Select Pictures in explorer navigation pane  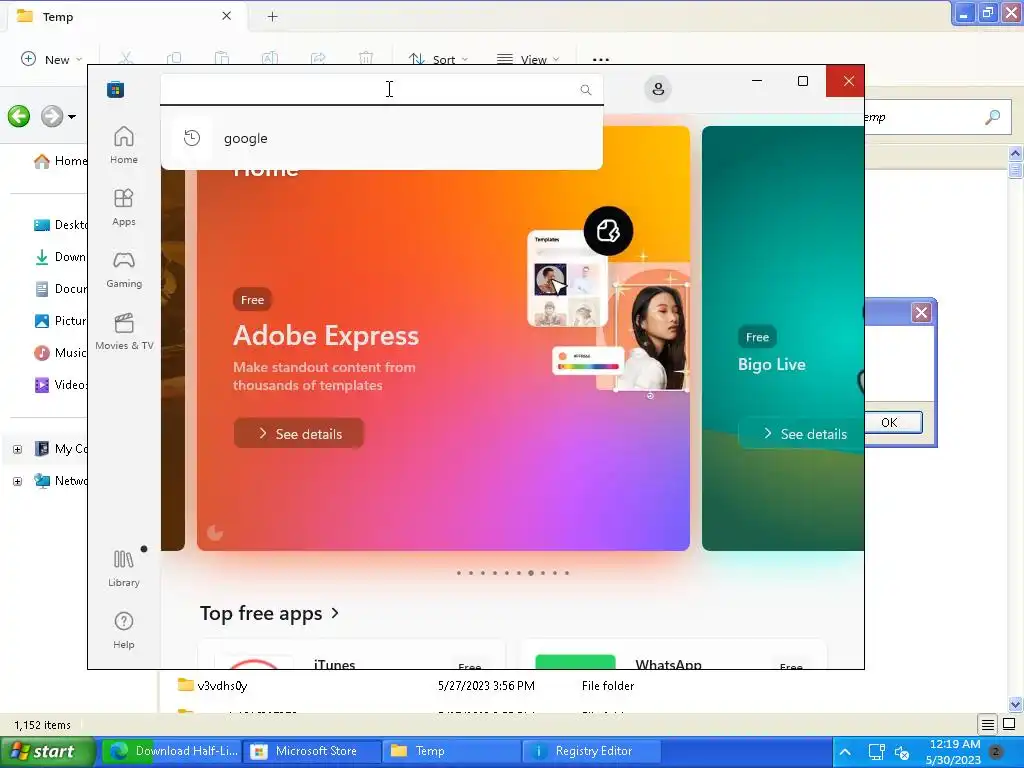[60, 321]
